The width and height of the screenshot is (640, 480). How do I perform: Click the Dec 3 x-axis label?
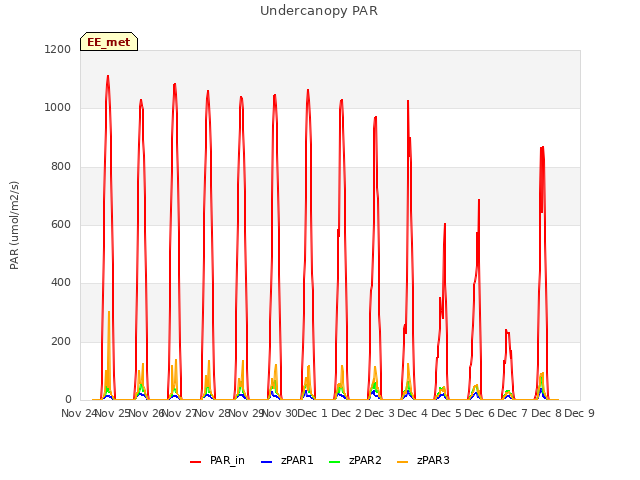click(x=379, y=413)
